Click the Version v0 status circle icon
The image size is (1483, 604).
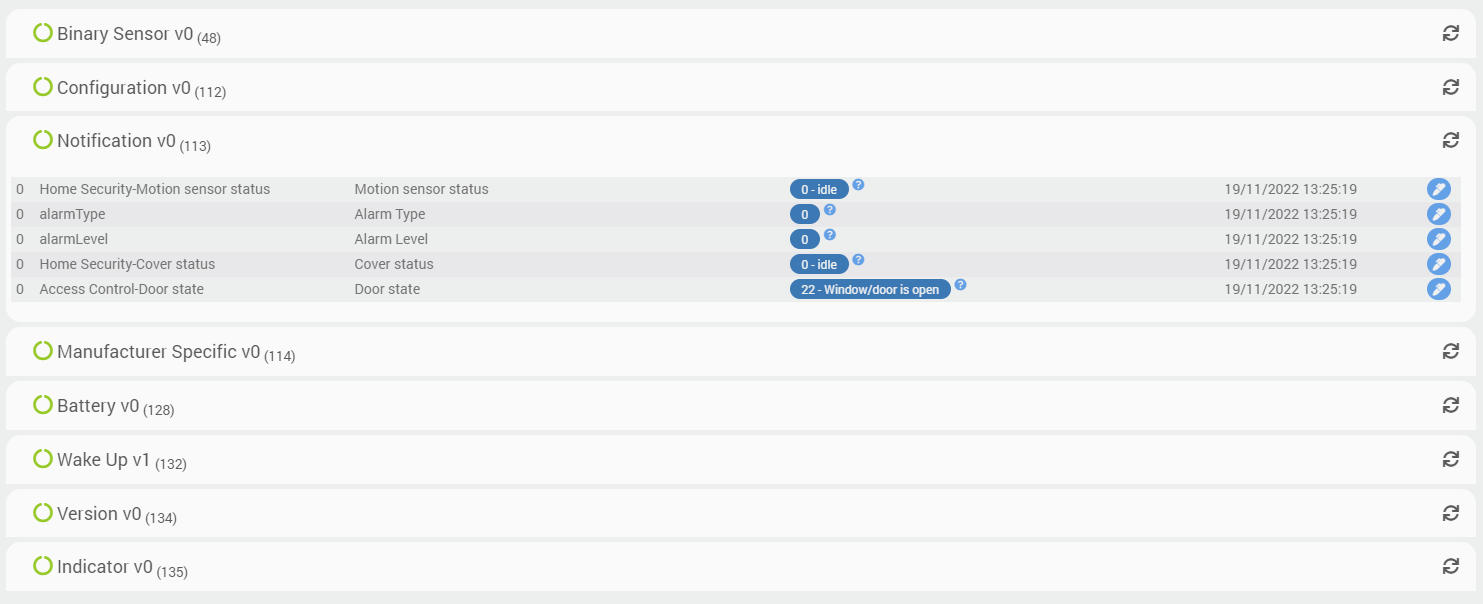[x=43, y=513]
